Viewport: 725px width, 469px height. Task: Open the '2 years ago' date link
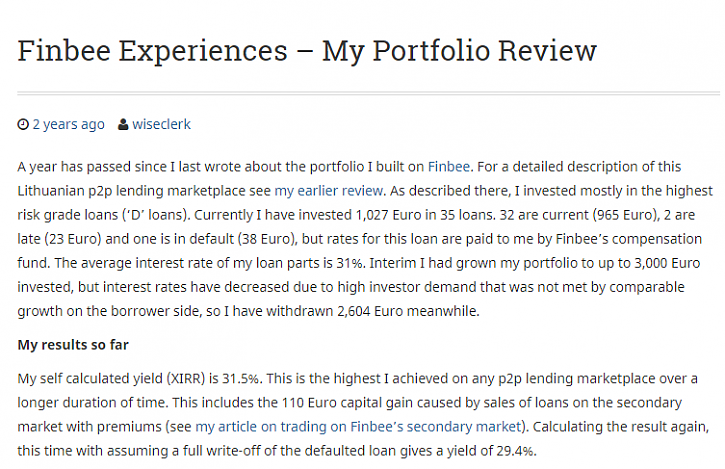coord(68,125)
